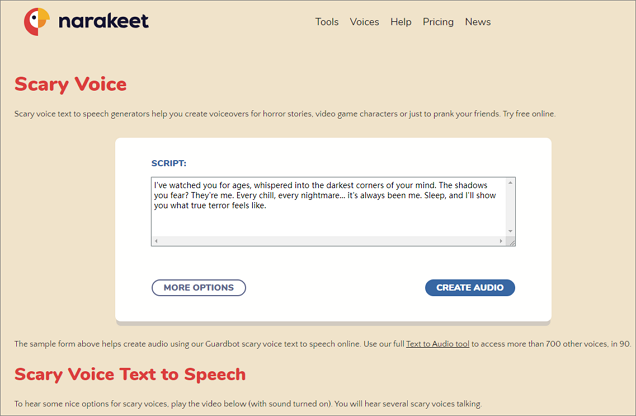
Task: Click the script box vertical scrollbar track
Action: coord(511,207)
